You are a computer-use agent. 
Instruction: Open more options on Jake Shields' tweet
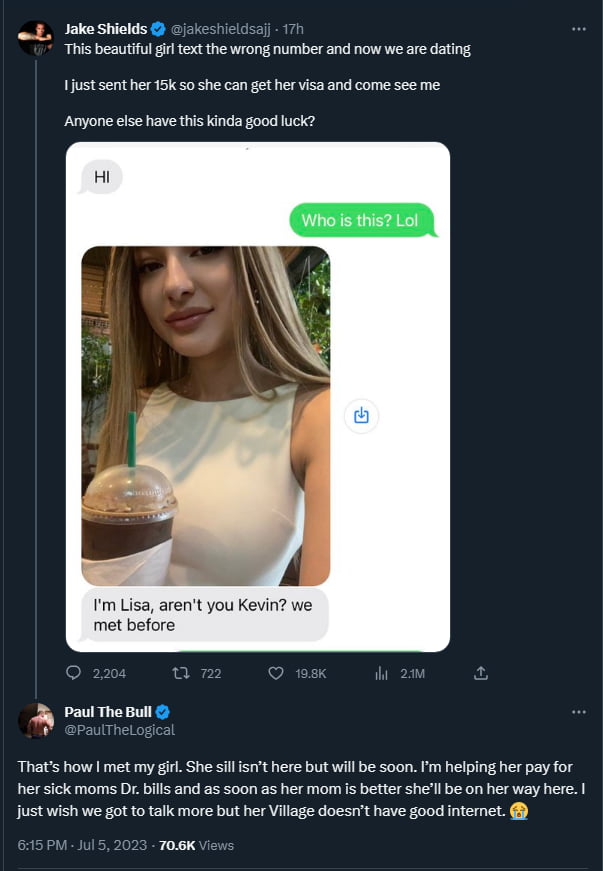[578, 29]
